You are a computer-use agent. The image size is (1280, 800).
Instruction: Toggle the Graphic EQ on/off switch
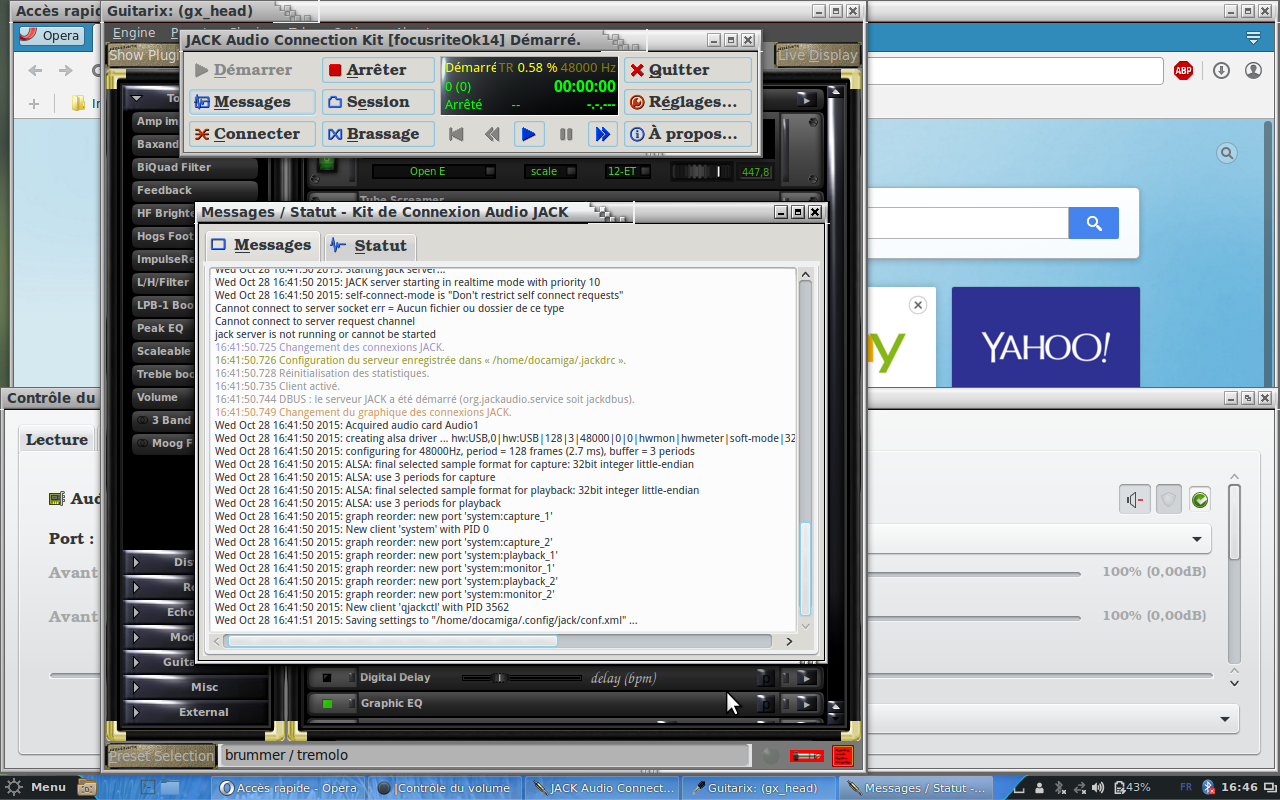327,704
